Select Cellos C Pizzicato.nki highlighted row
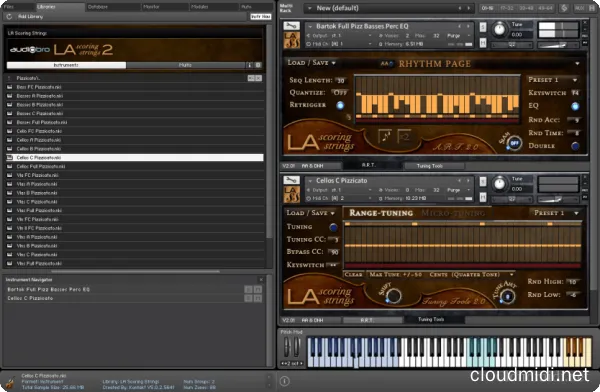Screen dimensions: 600x392 pos(135,157)
